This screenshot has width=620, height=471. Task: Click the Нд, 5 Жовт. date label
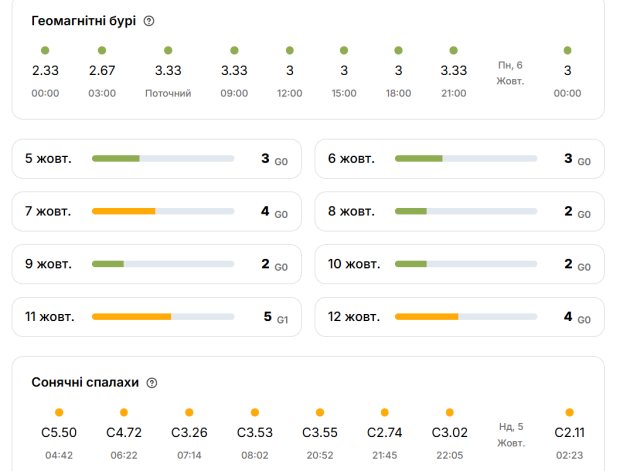pyautogui.click(x=511, y=434)
